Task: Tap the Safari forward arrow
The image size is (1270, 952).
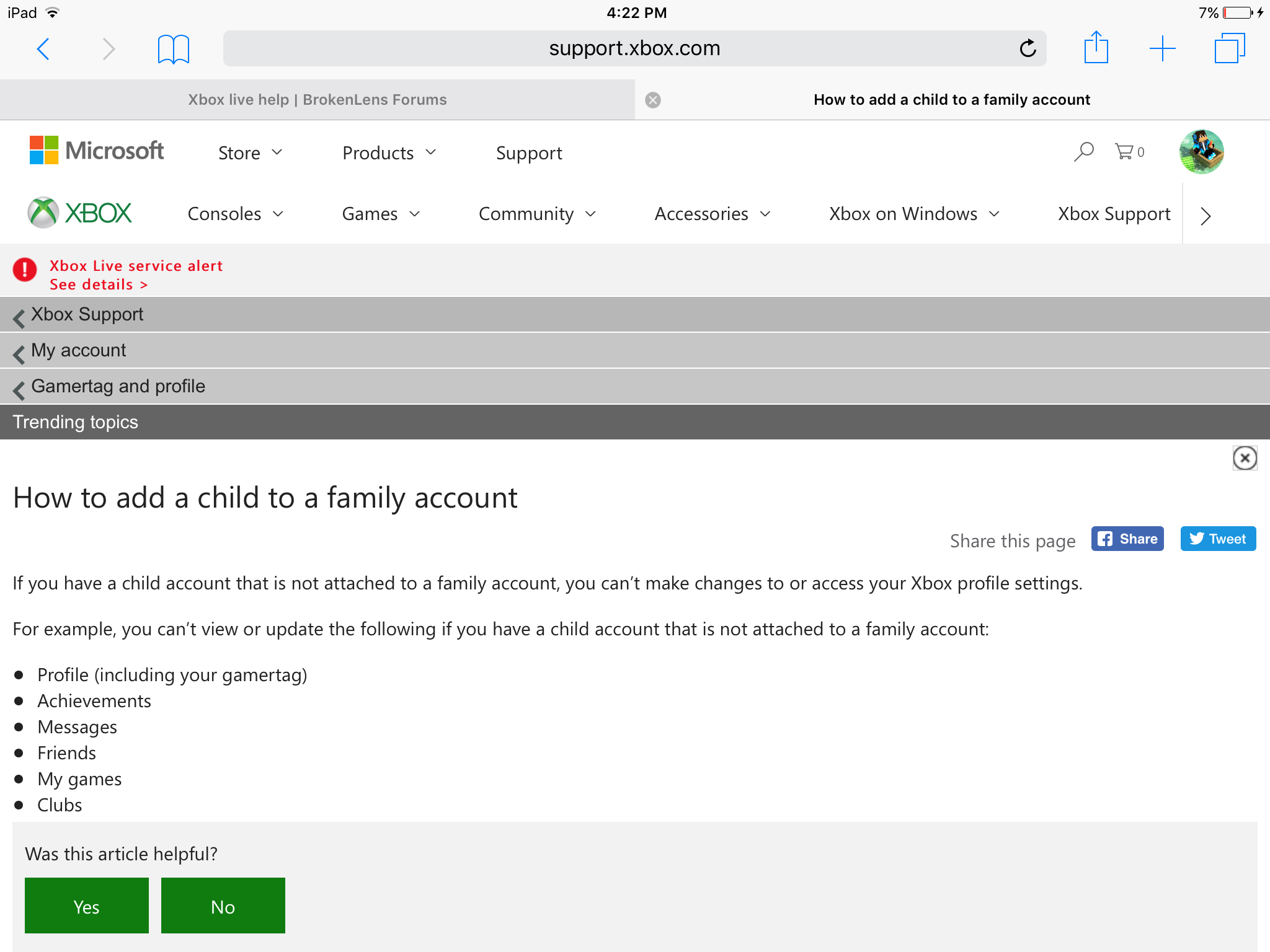Action: (109, 48)
